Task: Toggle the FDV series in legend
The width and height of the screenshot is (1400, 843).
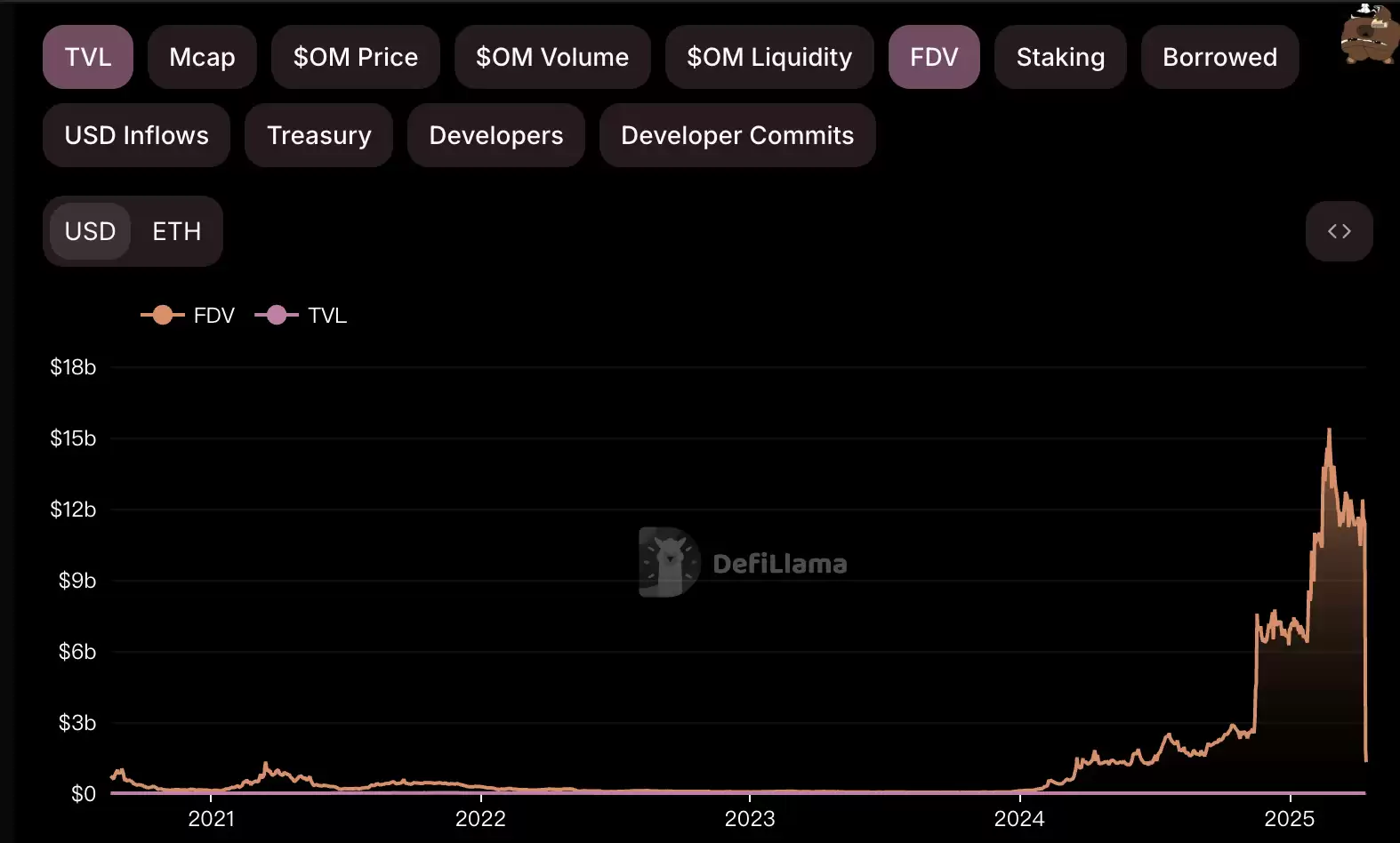Action: coord(188,315)
